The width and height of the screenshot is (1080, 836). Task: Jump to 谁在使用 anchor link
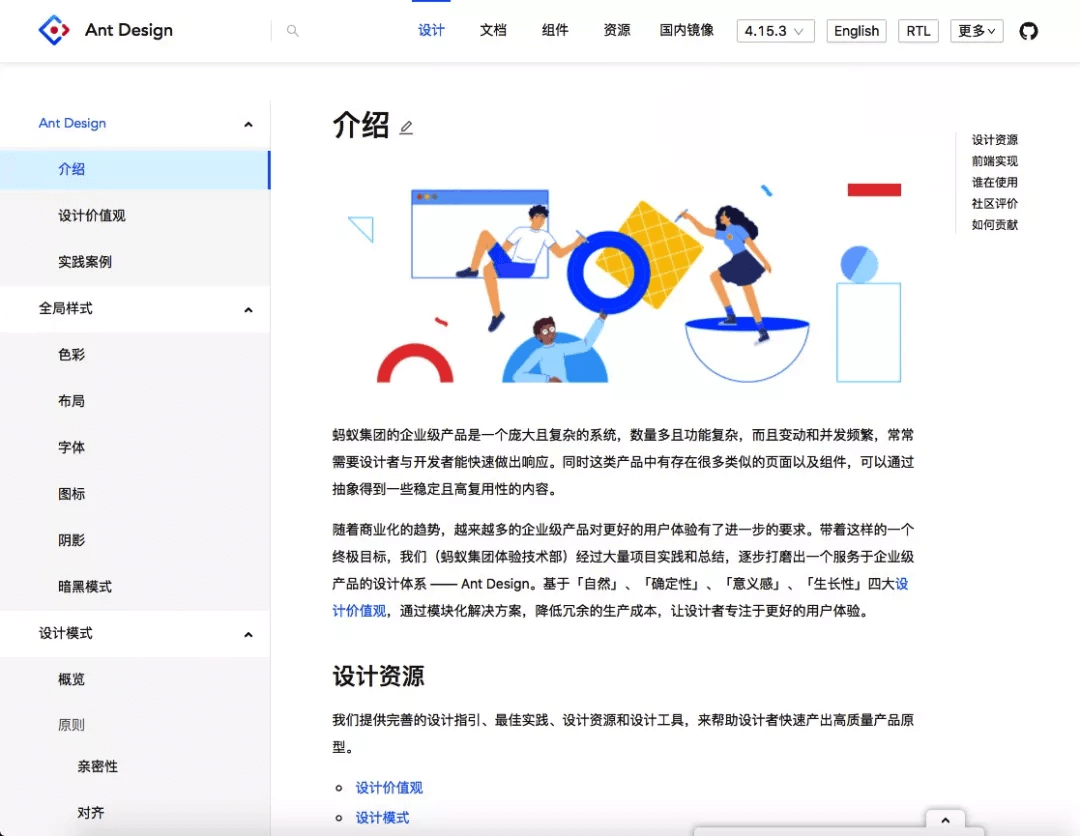pos(995,182)
